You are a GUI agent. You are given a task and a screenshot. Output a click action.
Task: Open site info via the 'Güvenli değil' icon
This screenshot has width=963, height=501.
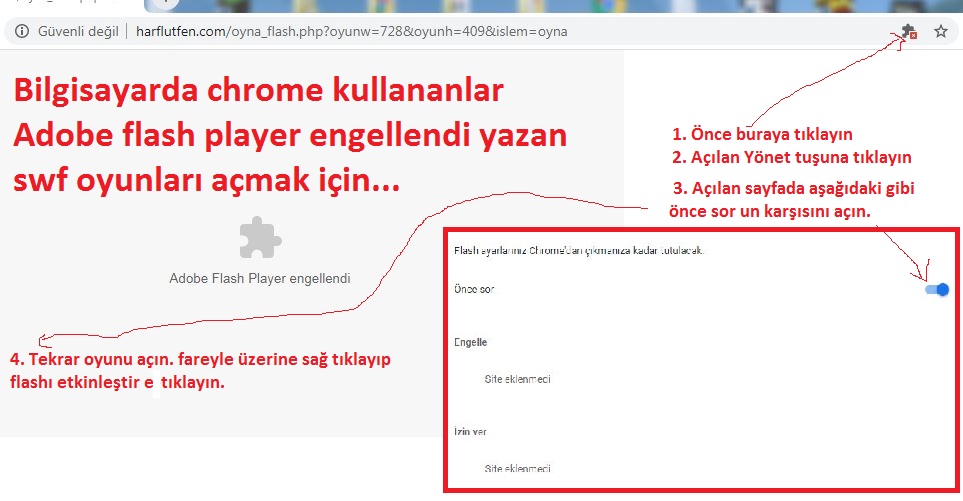22,31
